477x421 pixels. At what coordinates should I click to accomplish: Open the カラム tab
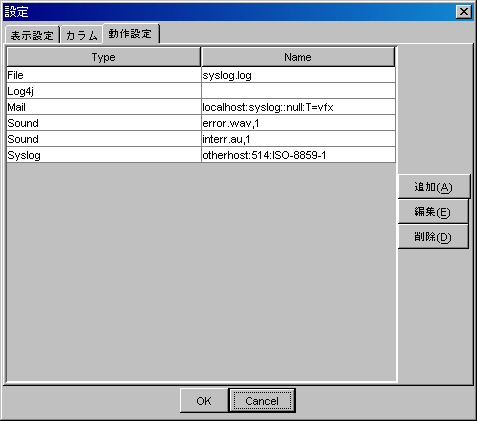[82, 35]
